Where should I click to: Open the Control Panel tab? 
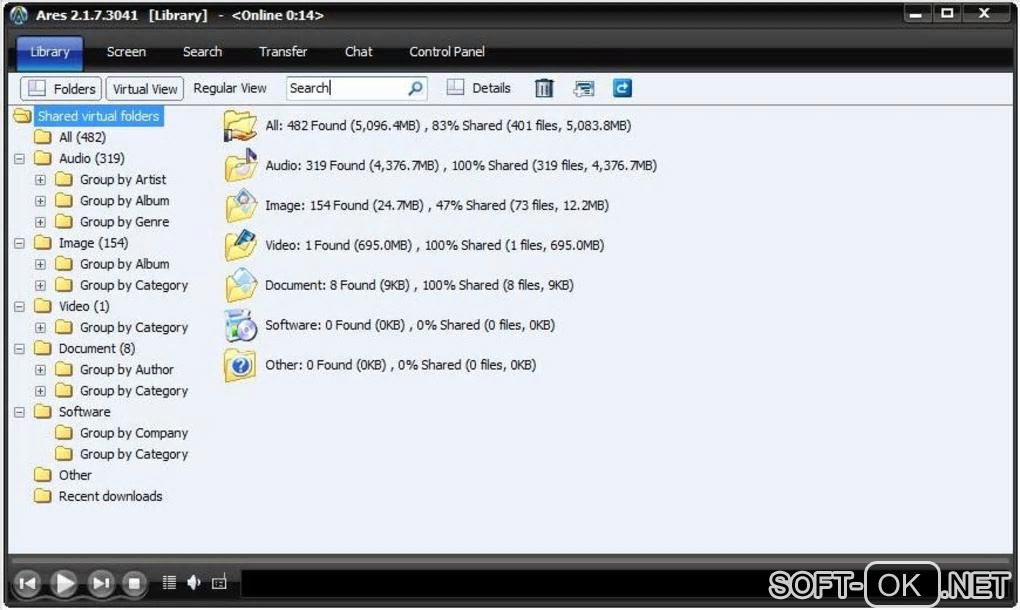pos(447,52)
